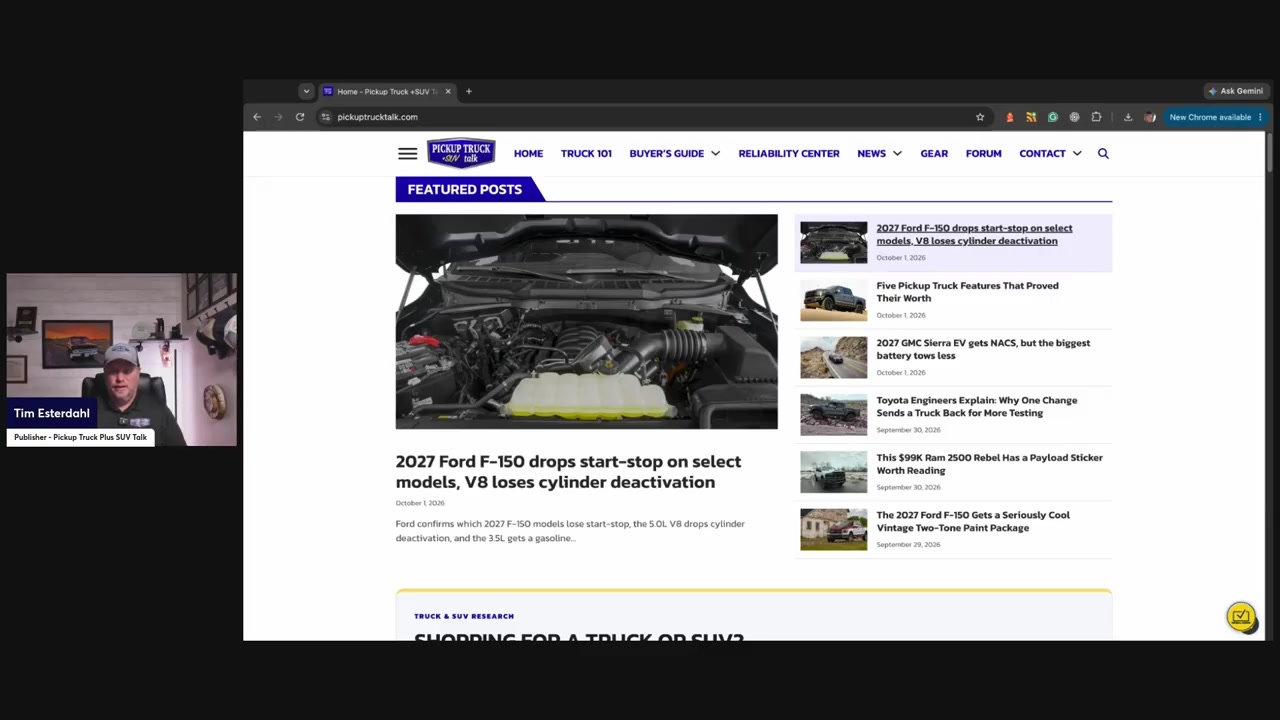Viewport: 1280px width, 720px height.
Task: Open the hamburger menu on the site
Action: click(x=407, y=154)
